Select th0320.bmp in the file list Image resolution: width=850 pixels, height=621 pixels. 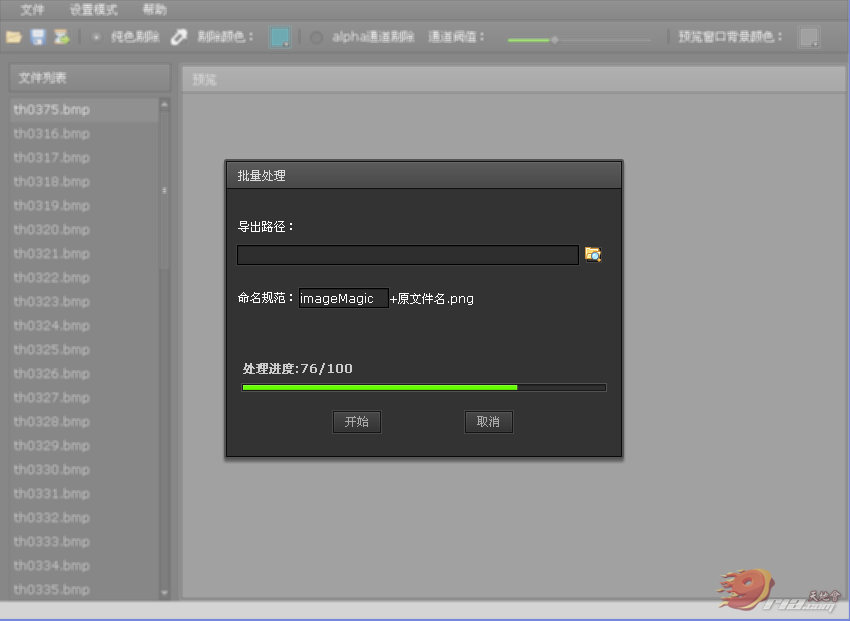[x=84, y=229]
